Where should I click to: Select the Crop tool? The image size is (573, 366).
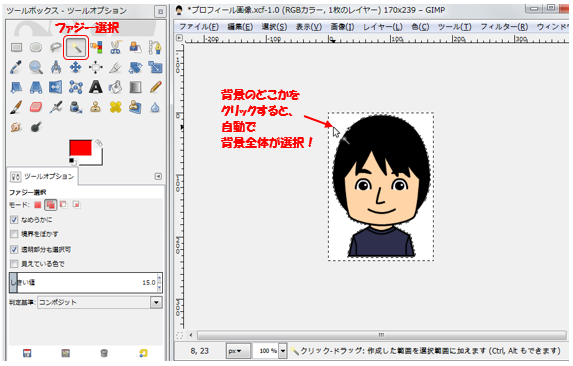pos(115,67)
